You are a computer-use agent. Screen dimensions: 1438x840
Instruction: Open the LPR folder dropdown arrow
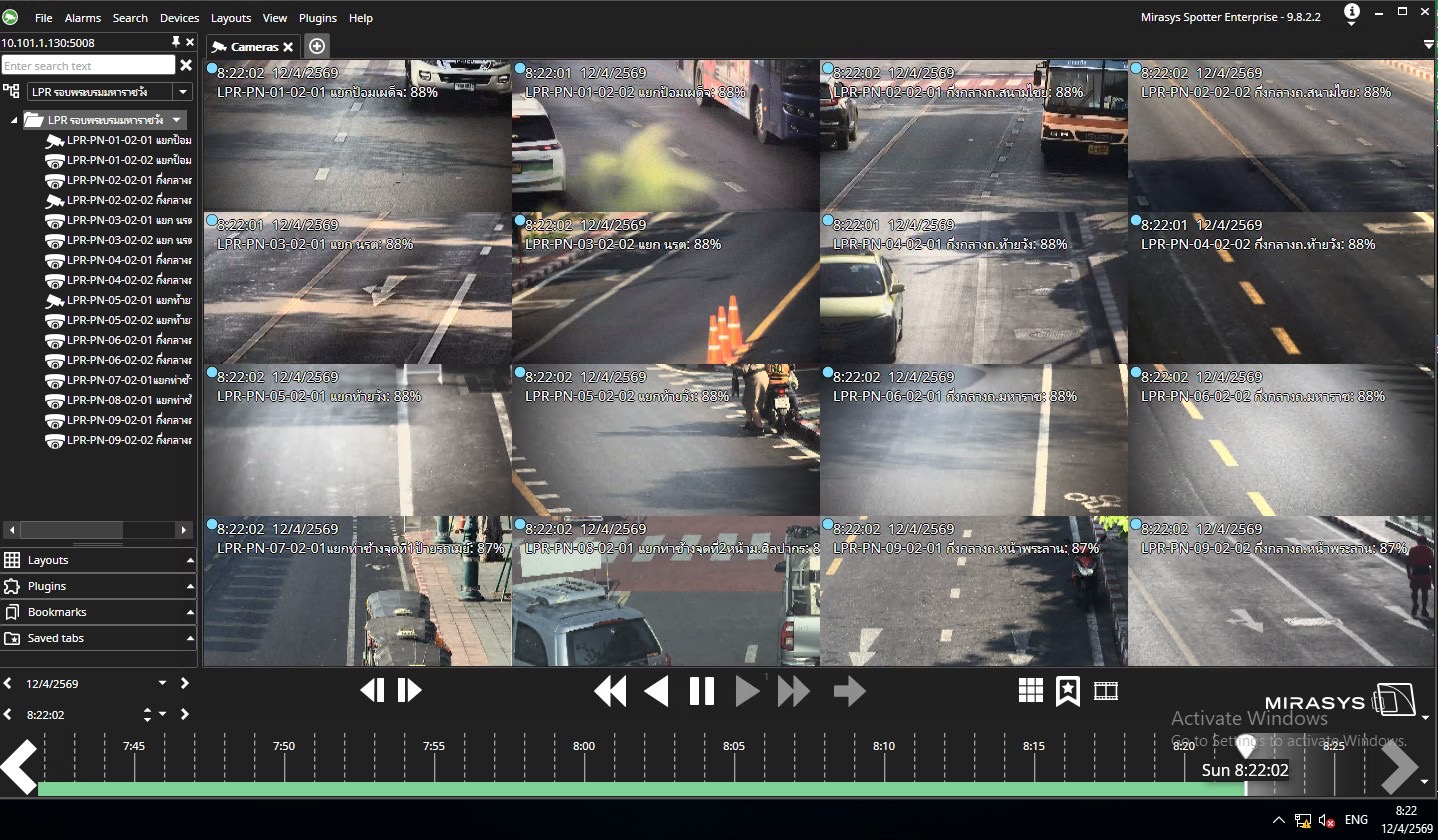[177, 120]
